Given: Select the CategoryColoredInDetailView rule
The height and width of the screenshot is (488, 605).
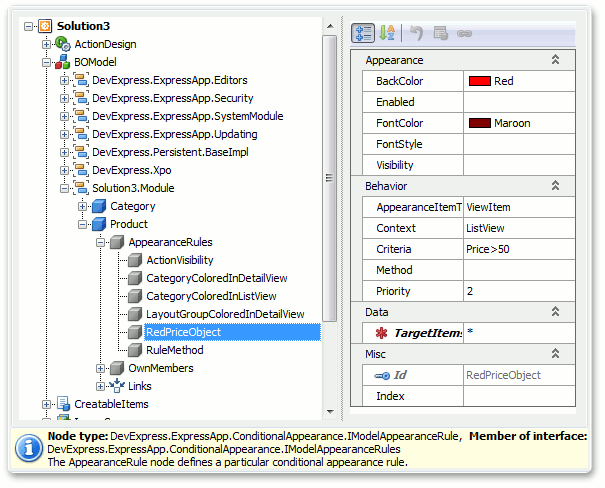Looking at the screenshot, I should click(x=216, y=278).
